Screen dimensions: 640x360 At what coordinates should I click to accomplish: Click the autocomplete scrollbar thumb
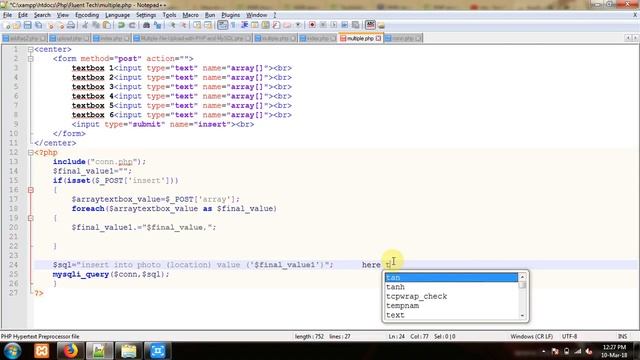click(x=522, y=285)
